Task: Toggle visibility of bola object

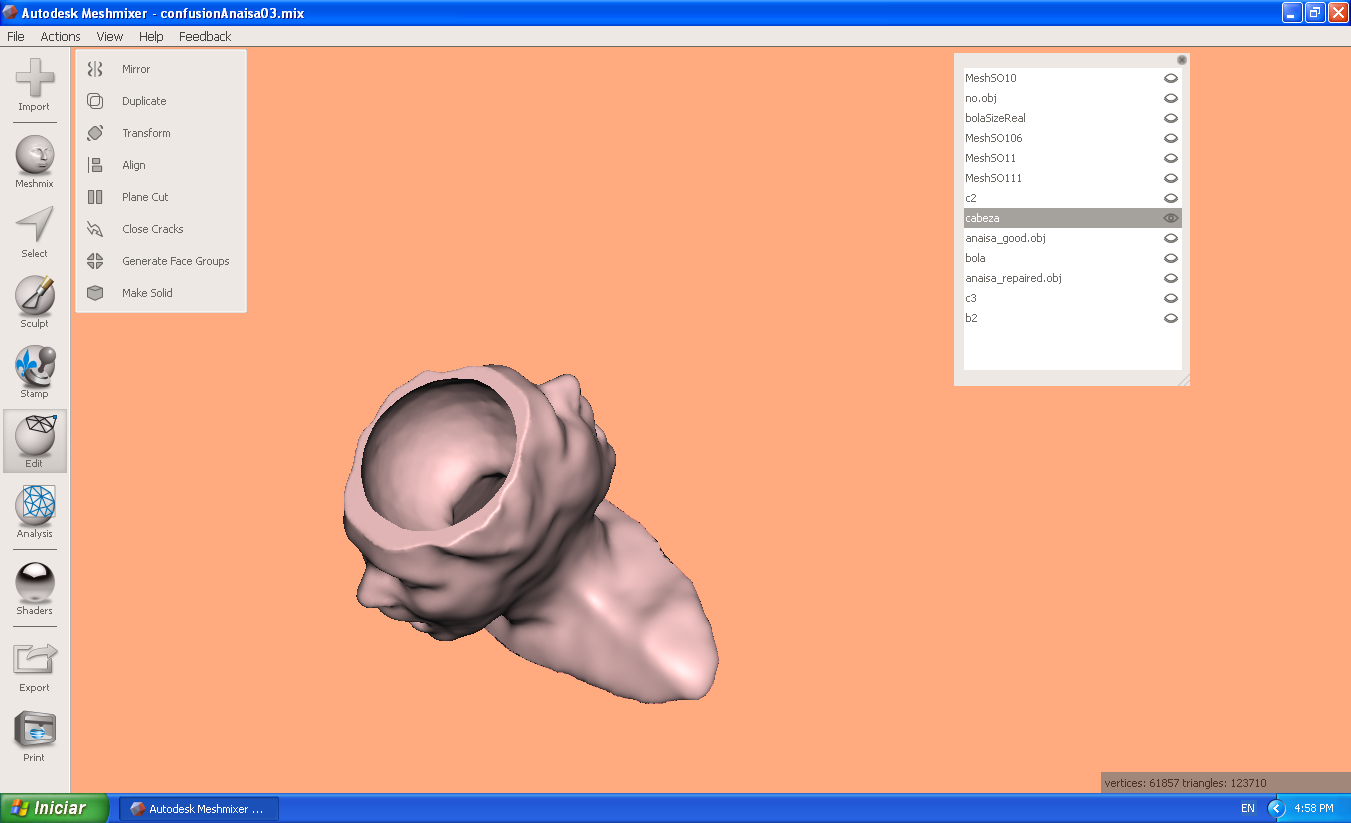Action: click(1171, 258)
